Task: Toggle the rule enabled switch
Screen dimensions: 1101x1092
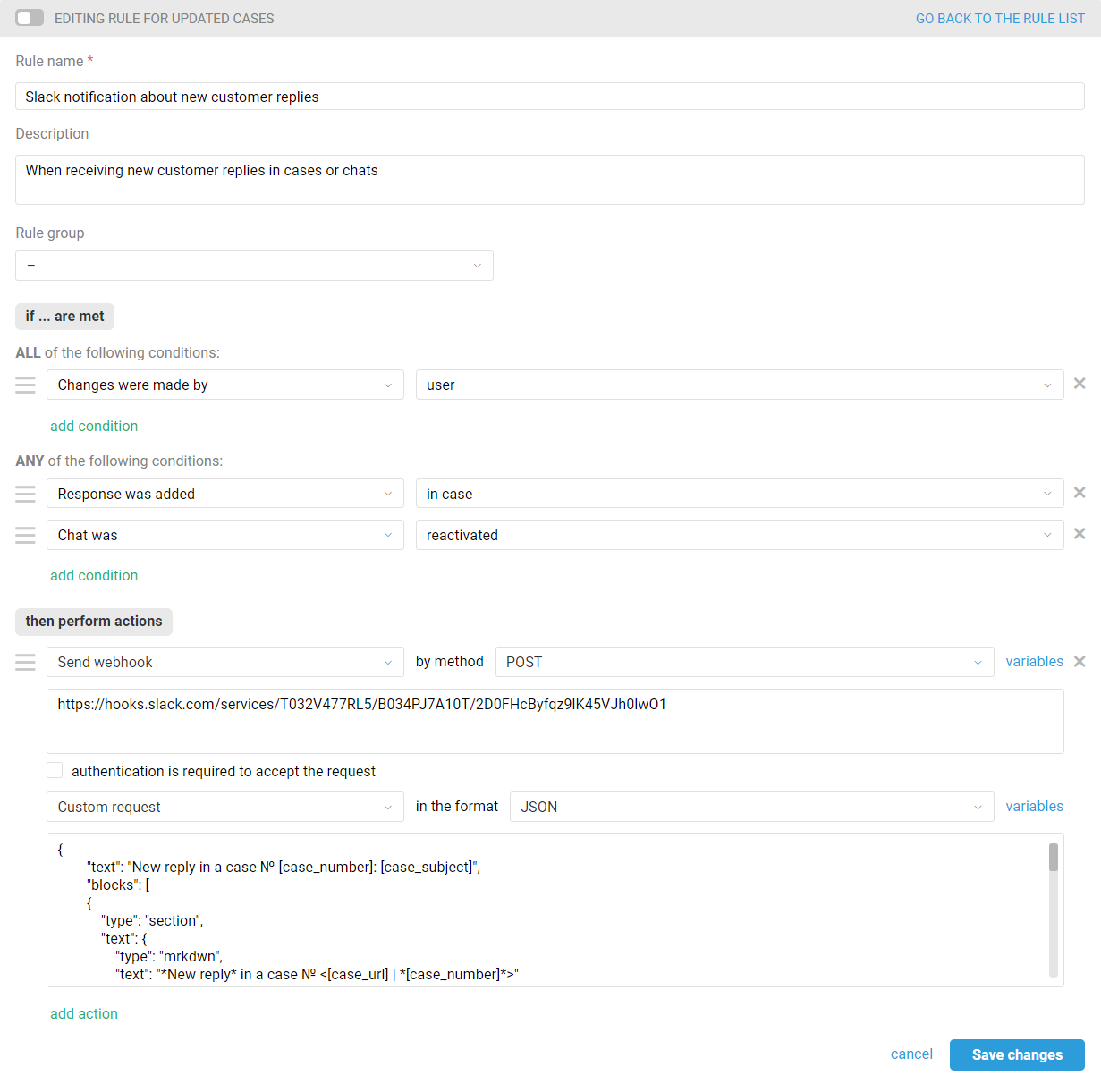Action: pos(30,18)
